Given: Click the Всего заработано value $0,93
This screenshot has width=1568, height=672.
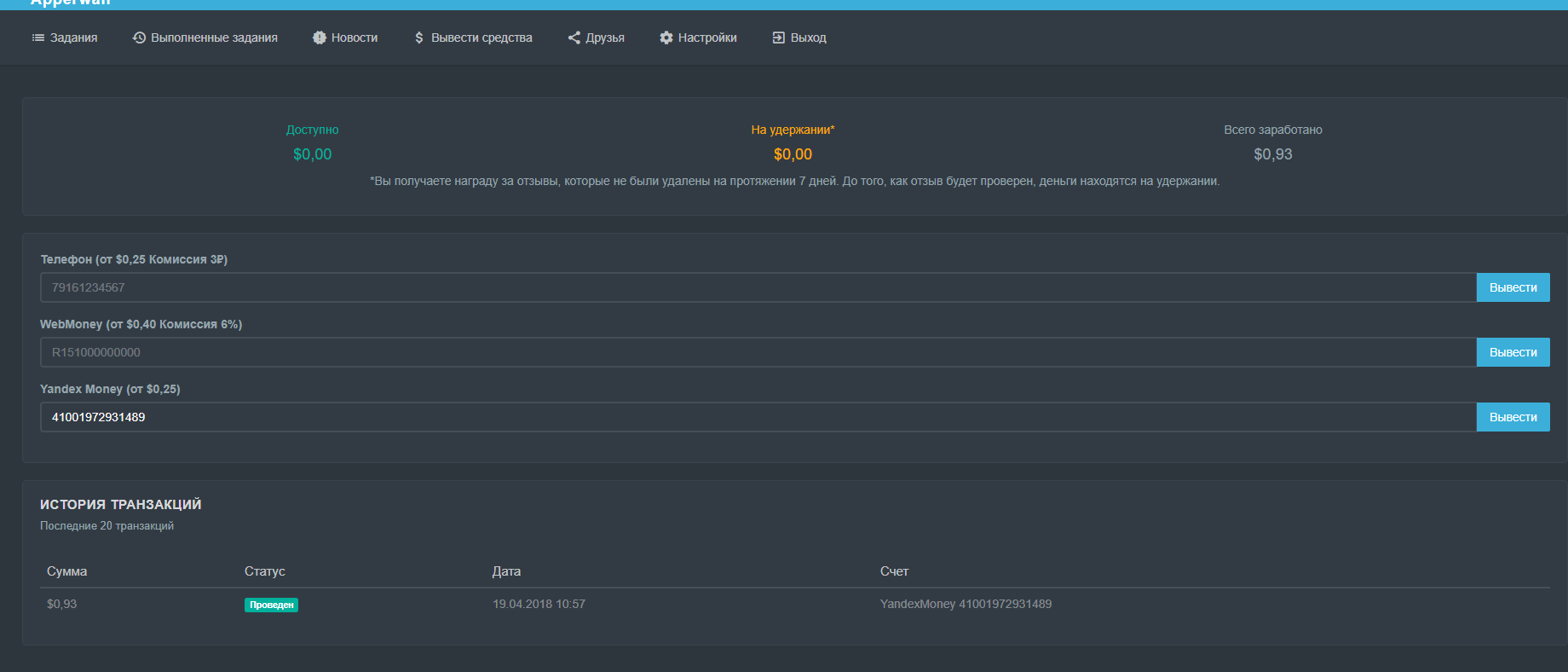Looking at the screenshot, I should click(x=1273, y=154).
